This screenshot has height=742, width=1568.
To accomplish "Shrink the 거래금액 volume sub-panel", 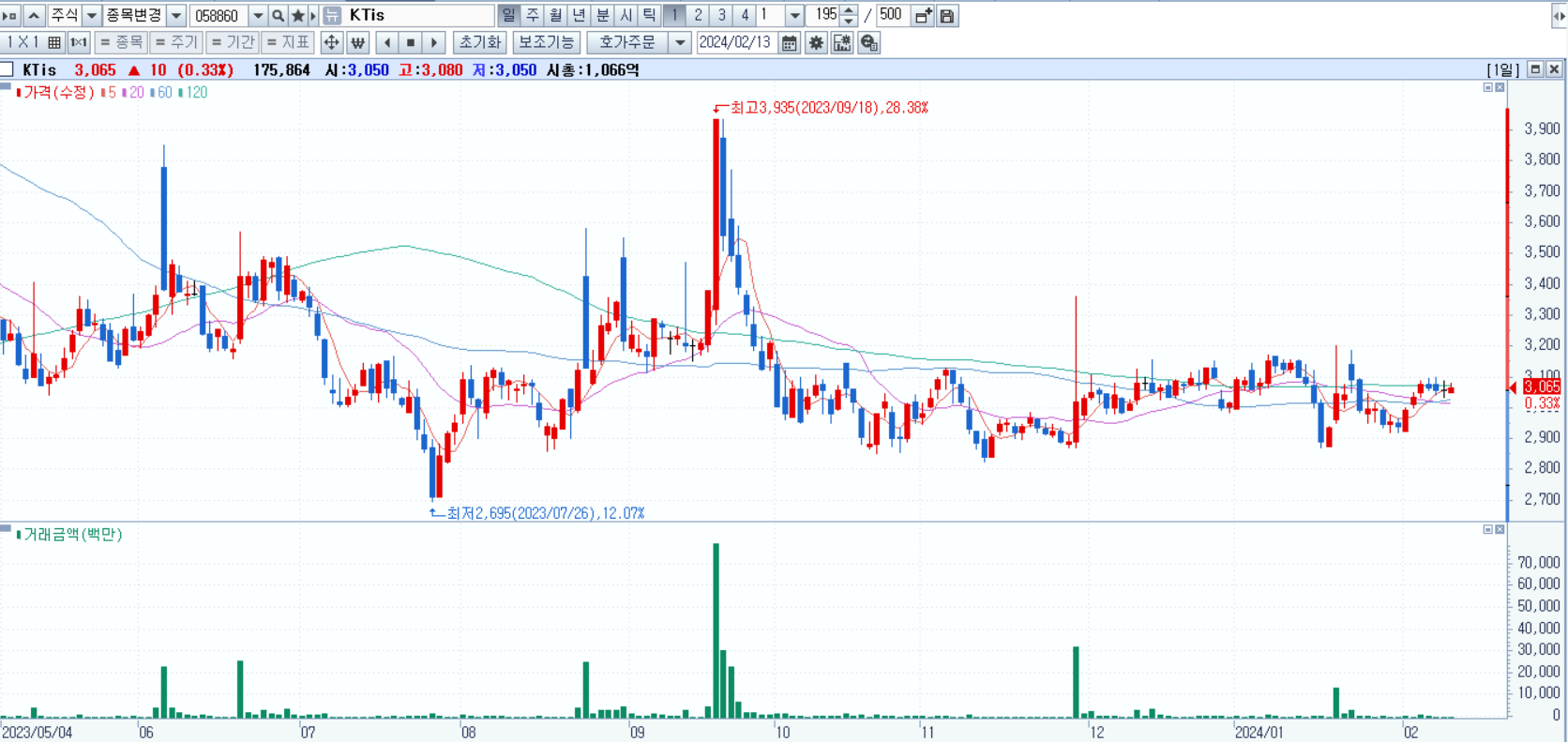I will pyautogui.click(x=1487, y=530).
